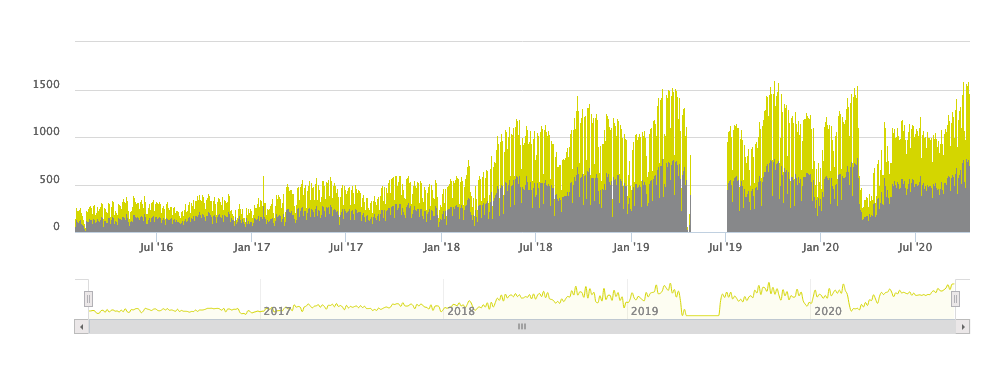
Task: Select the navigator handle at range end
Action: point(955,299)
